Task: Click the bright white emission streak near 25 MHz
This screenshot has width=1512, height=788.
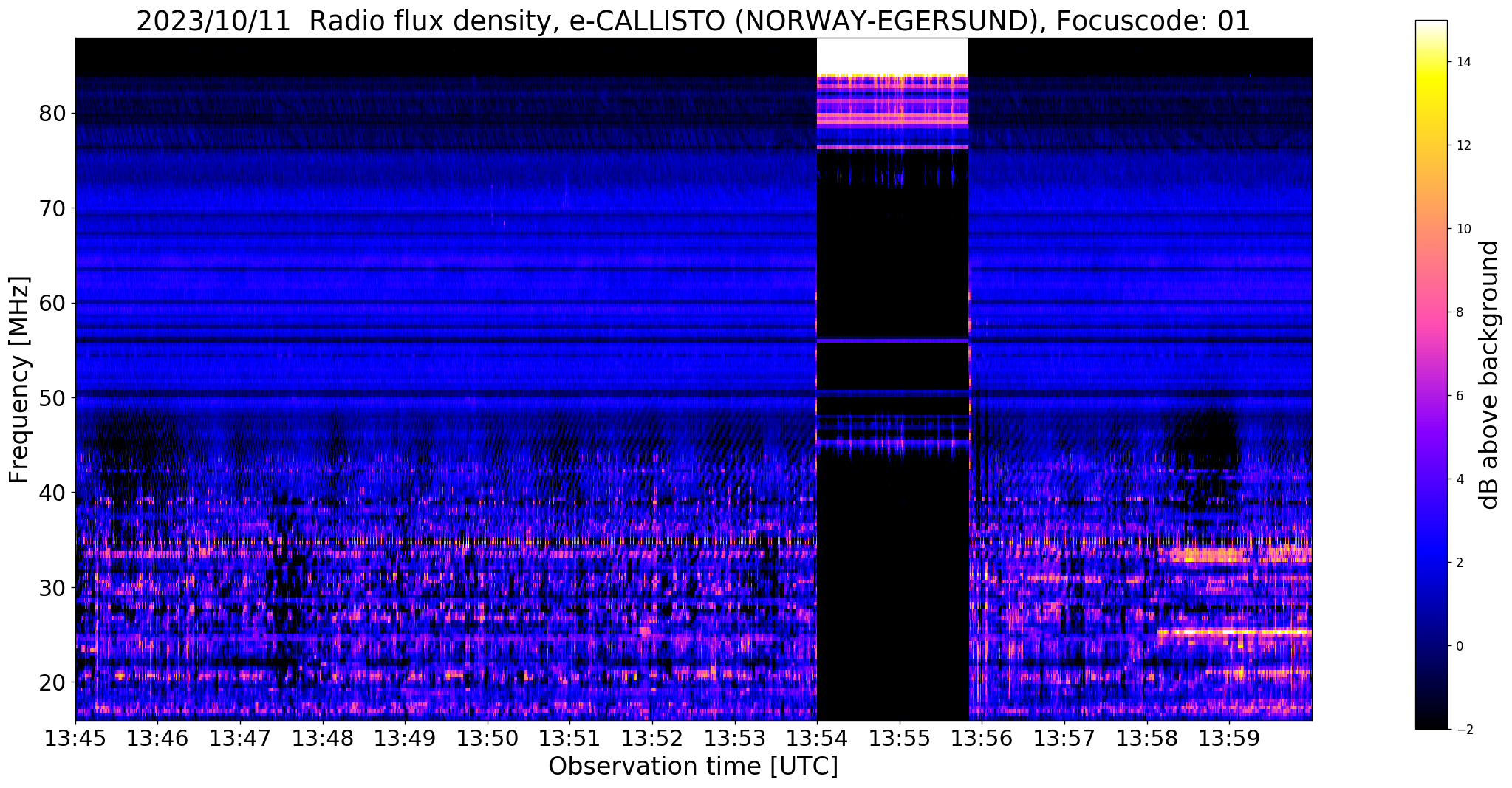Action: (x=1234, y=631)
